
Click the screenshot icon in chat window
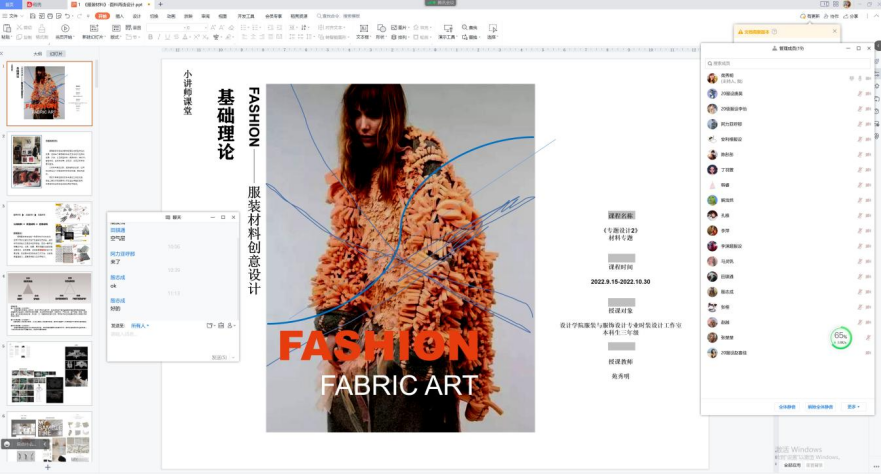pyautogui.click(x=221, y=325)
